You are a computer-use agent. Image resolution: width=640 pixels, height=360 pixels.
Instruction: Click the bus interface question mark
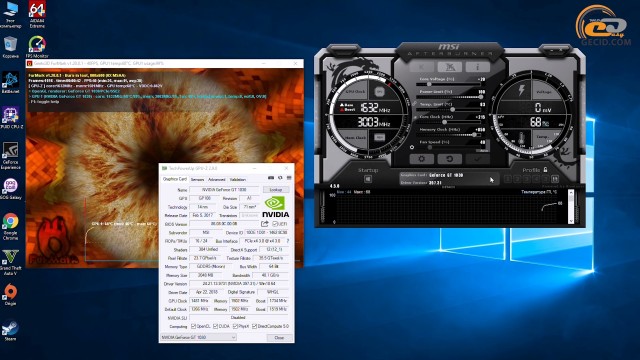tap(287, 241)
